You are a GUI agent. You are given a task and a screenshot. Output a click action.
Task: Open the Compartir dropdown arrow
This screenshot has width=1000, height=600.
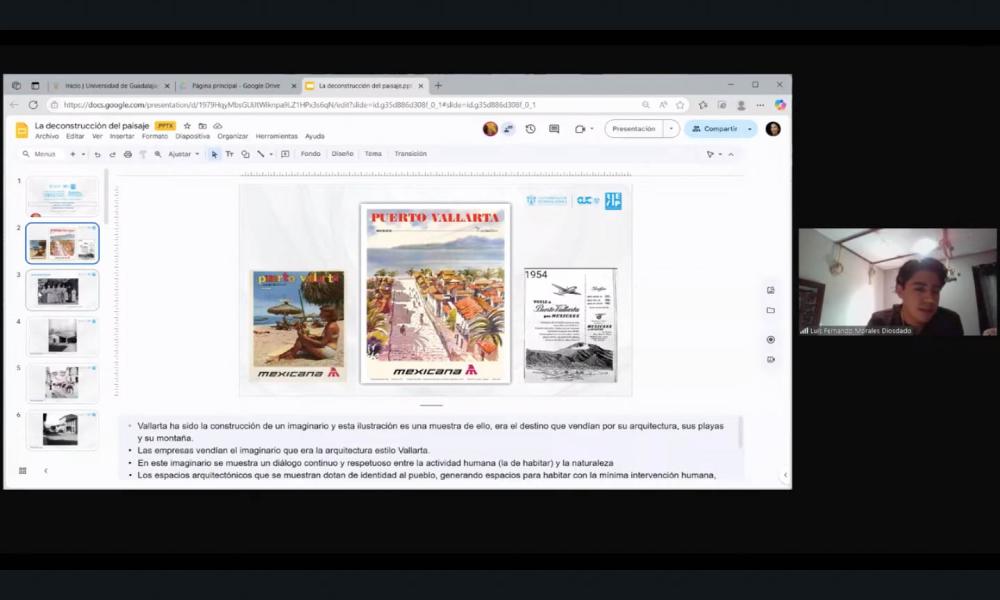[x=749, y=130]
